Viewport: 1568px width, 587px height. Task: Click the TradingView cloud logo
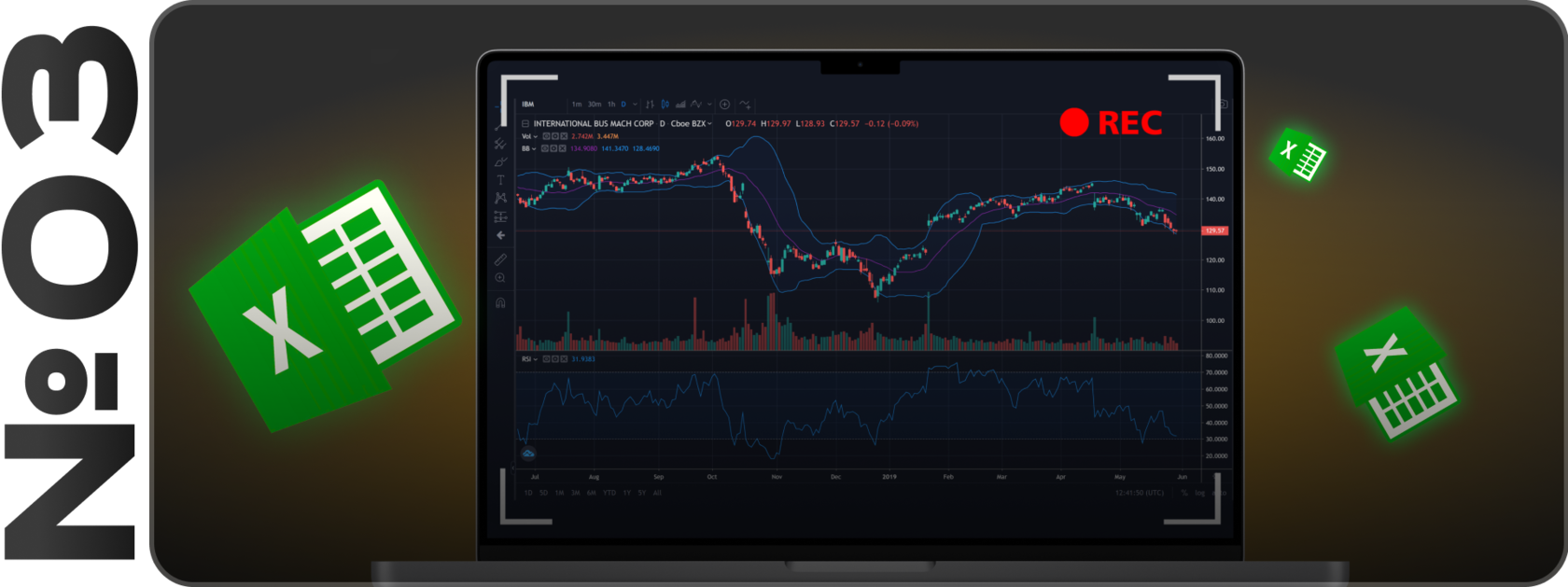[x=528, y=454]
